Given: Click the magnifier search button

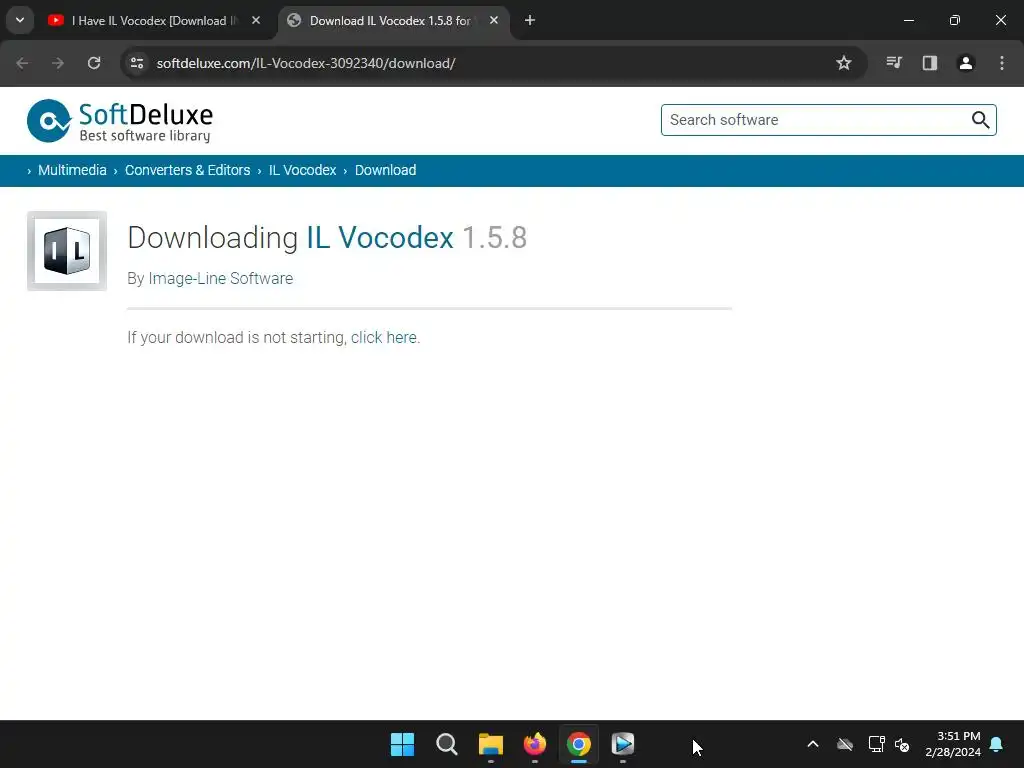Looking at the screenshot, I should [x=980, y=120].
